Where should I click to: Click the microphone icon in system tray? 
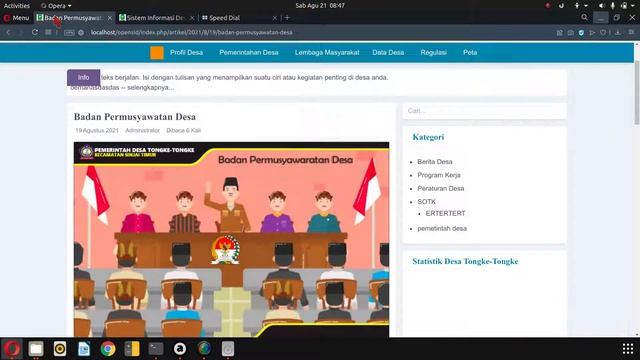point(613,6)
